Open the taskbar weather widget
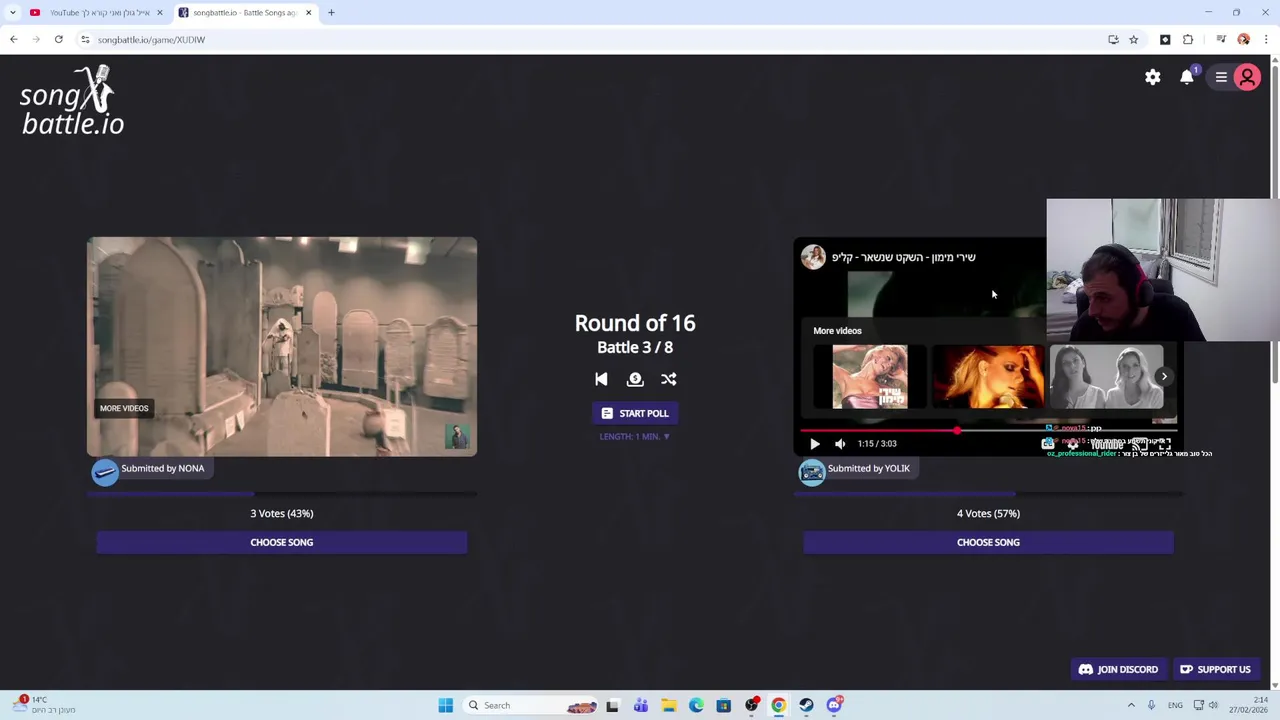 pyautogui.click(x=46, y=705)
